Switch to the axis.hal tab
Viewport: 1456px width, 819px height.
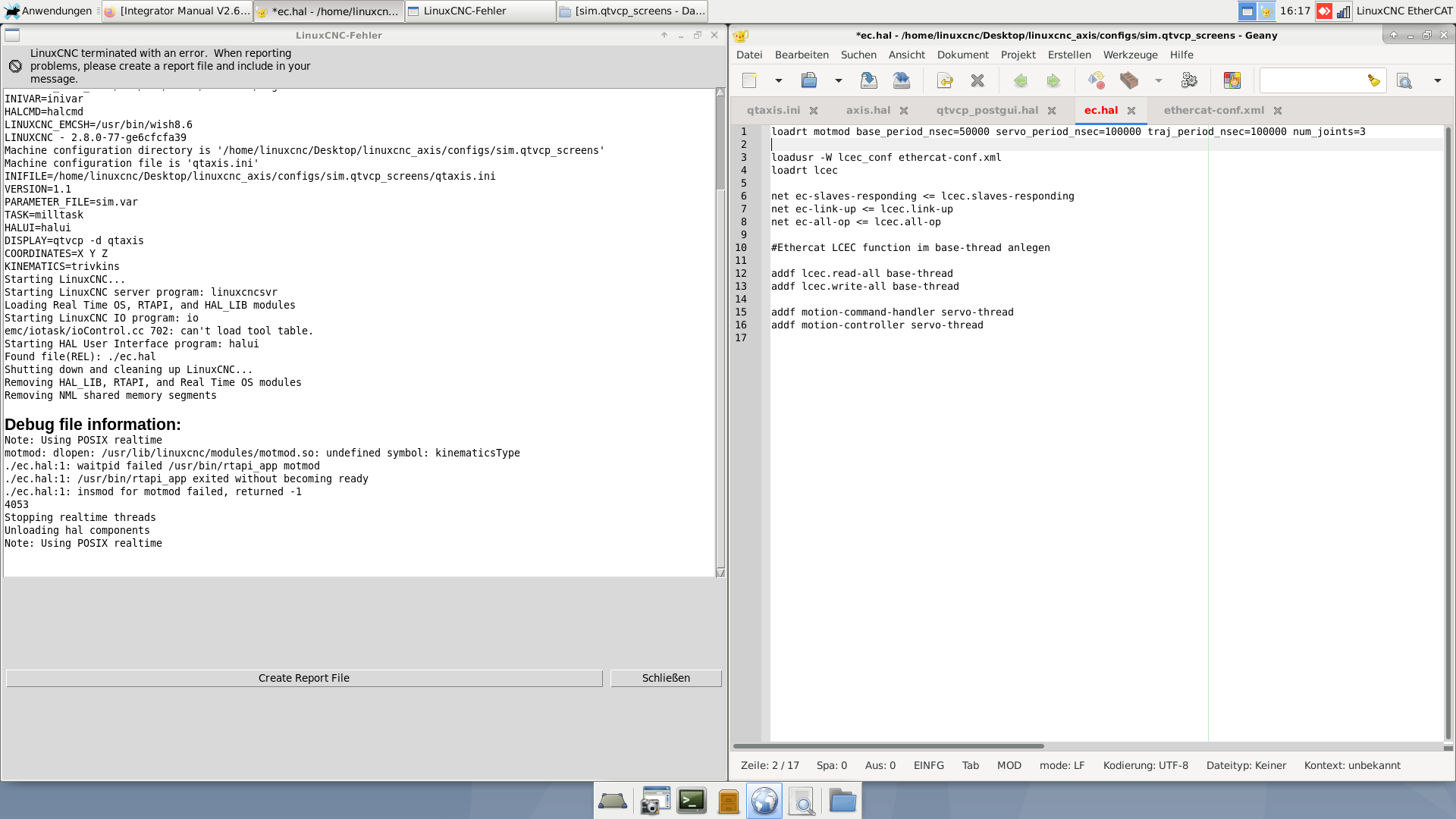coord(868,110)
